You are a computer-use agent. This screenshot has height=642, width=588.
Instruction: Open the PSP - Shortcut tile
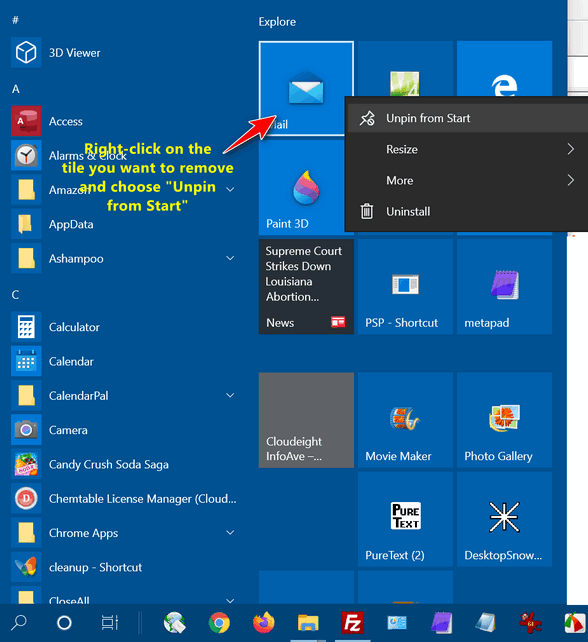point(405,287)
